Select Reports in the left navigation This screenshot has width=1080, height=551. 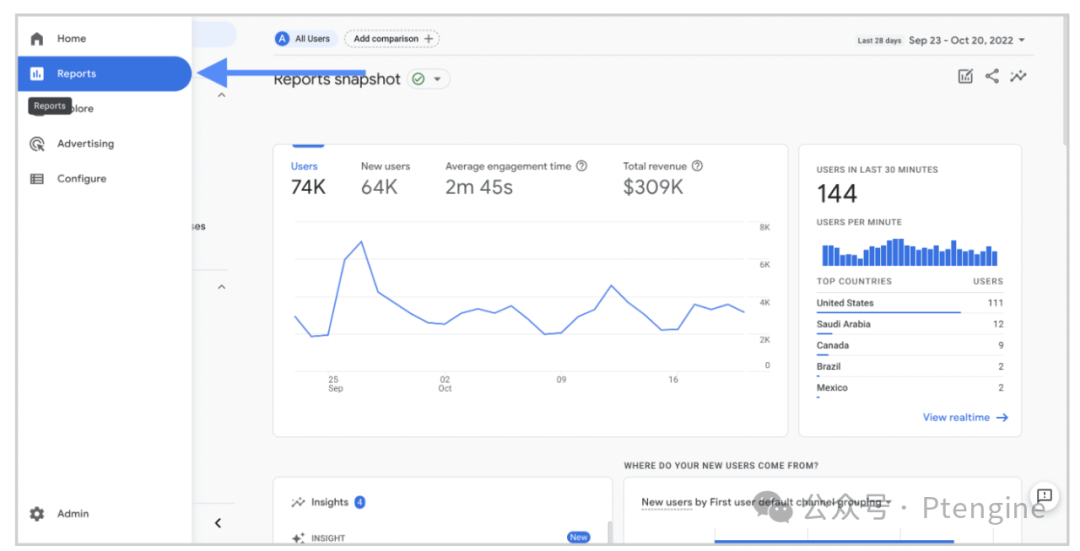tap(103, 74)
